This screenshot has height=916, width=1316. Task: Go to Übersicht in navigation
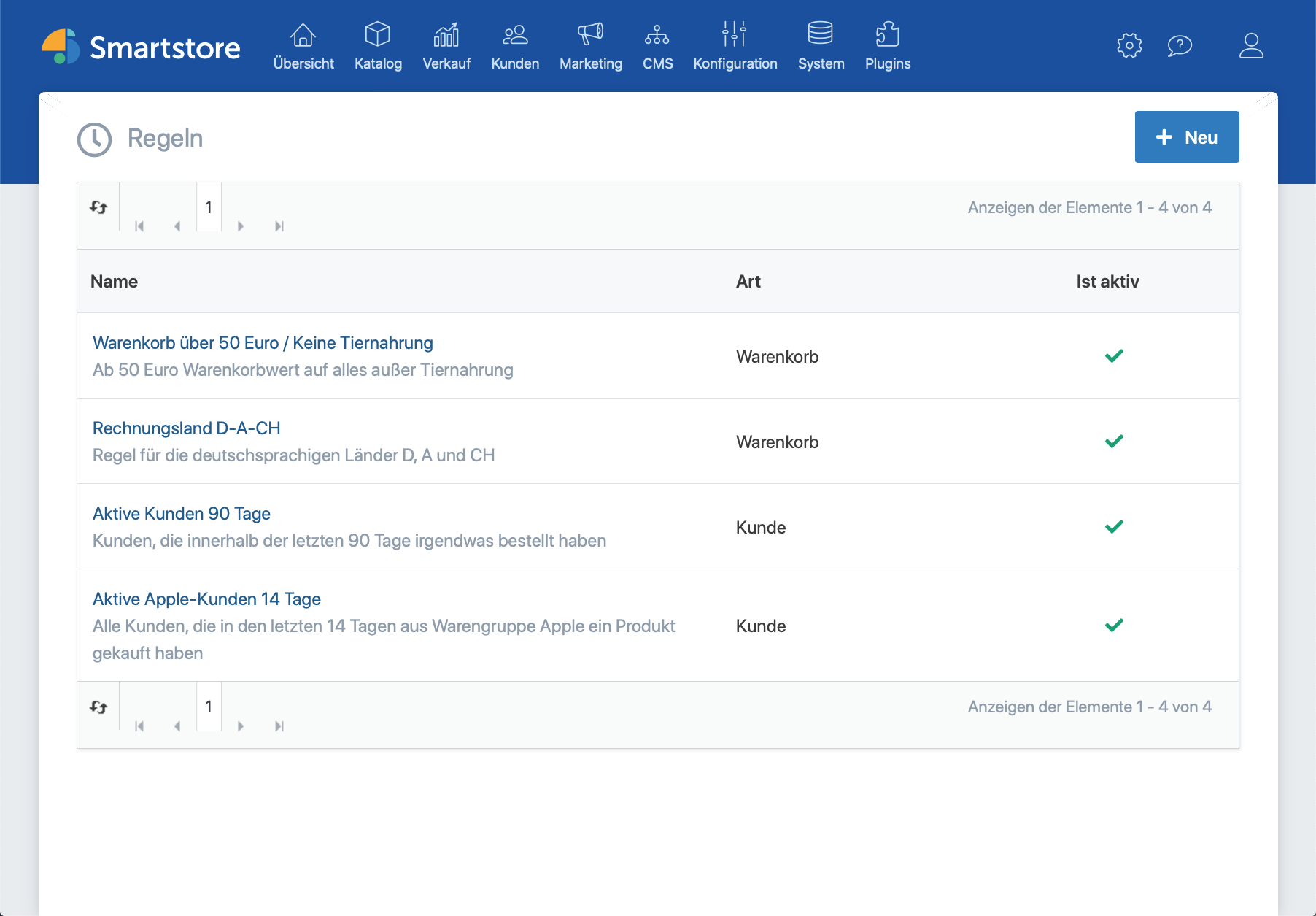coord(303,46)
